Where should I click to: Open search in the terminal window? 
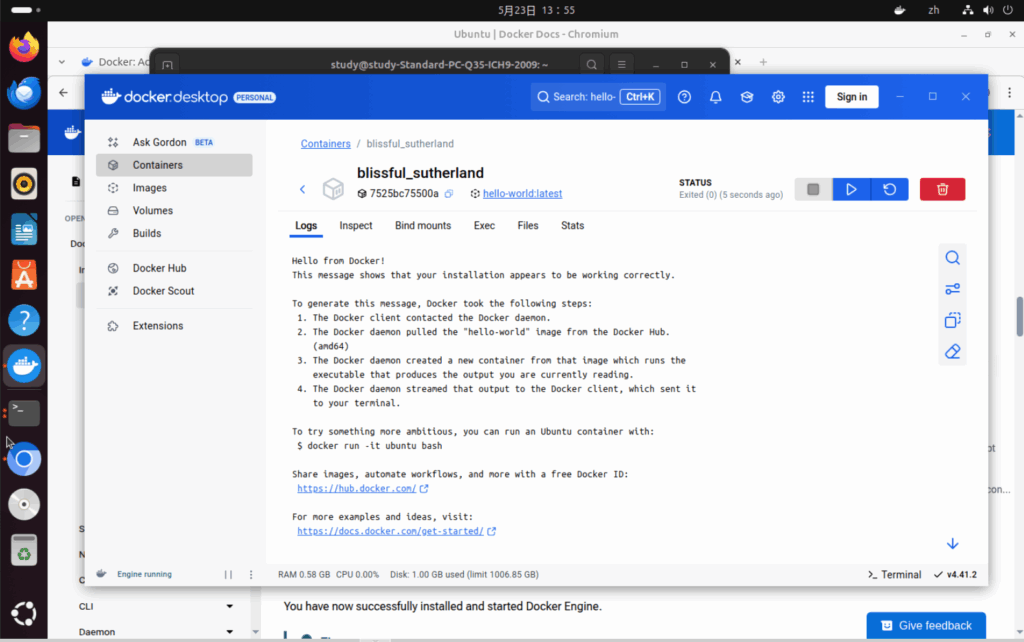tap(592, 65)
